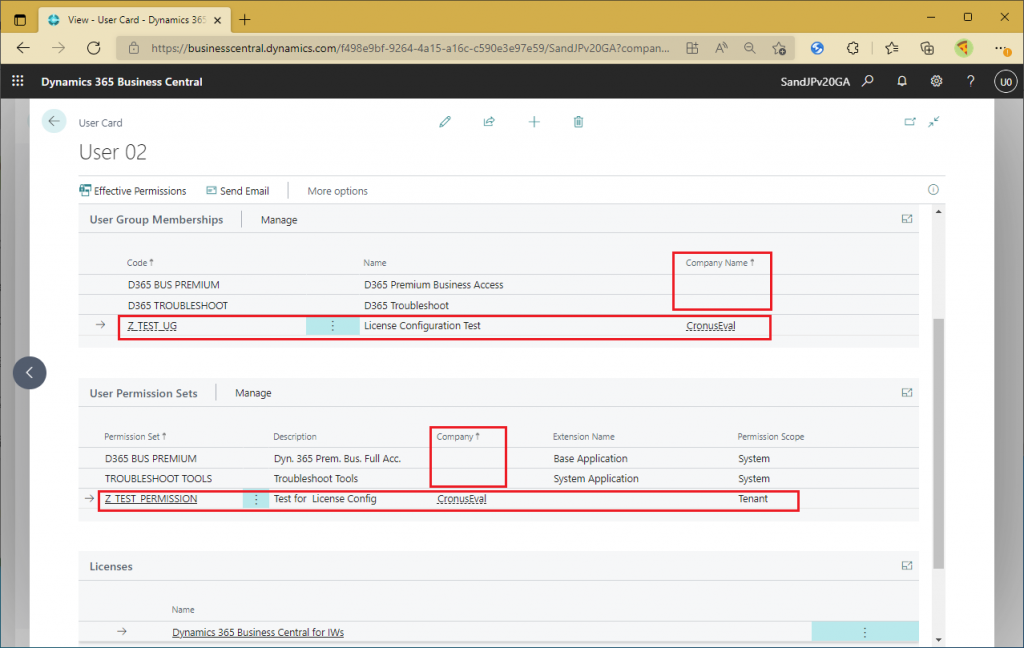Viewport: 1024px width, 648px height.
Task: Click the collapse page arrows icon
Action: (x=934, y=122)
